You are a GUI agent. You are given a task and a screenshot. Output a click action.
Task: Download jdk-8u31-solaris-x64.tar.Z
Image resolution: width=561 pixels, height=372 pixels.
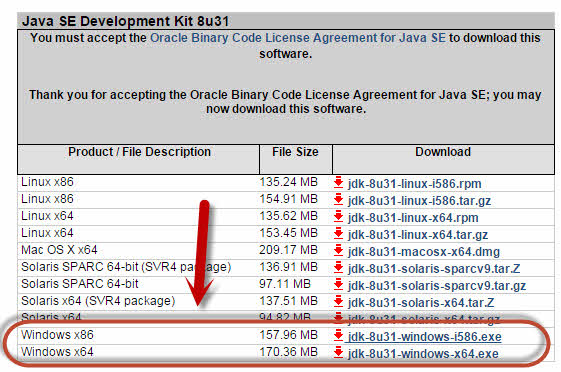(x=421, y=303)
